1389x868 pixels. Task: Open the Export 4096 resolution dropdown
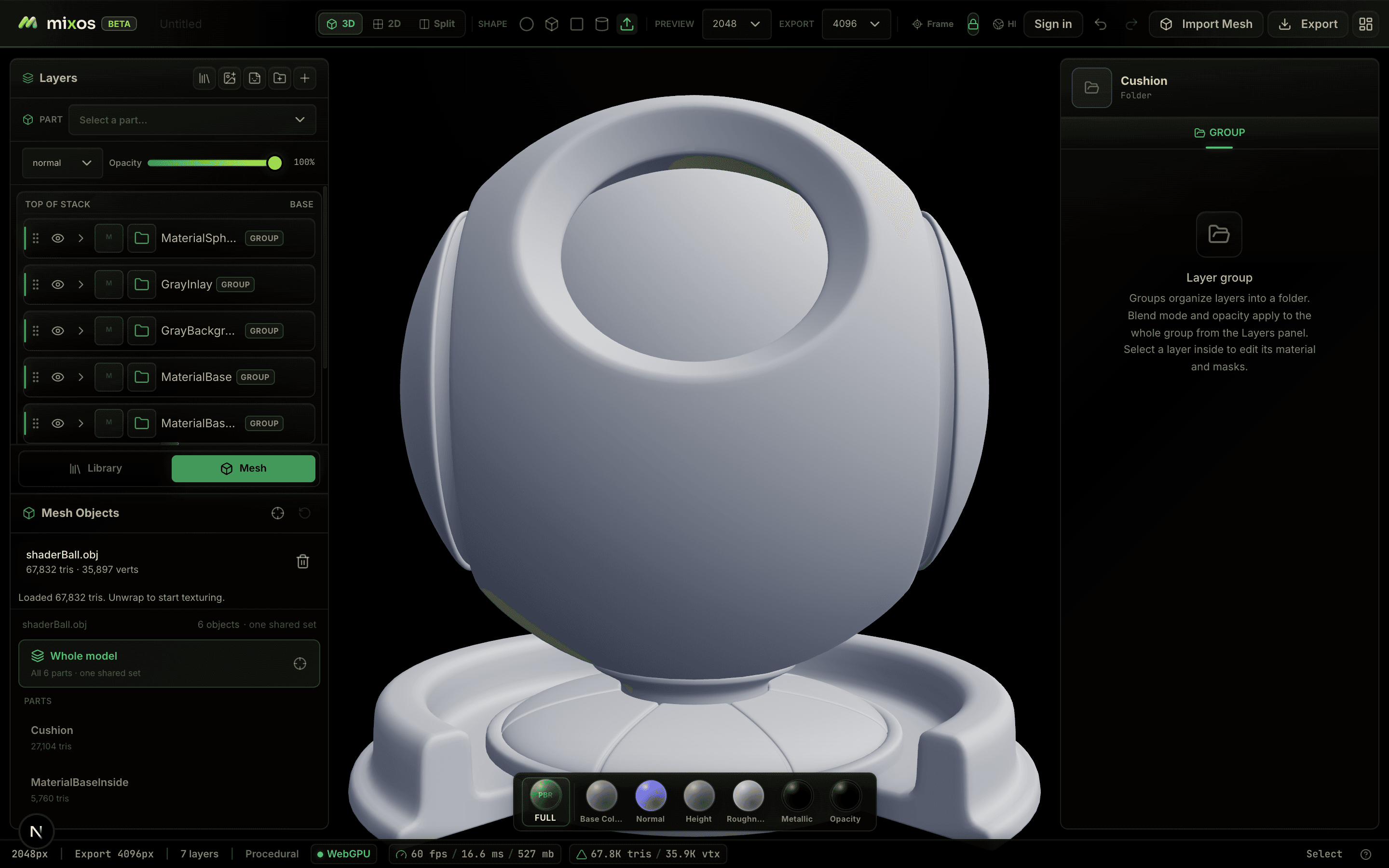(856, 24)
